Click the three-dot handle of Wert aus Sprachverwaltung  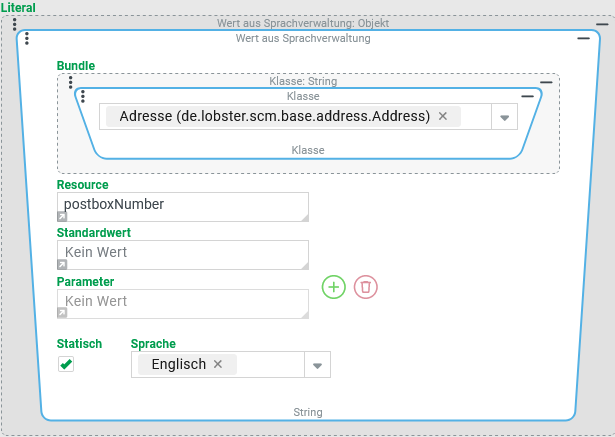(x=27, y=39)
